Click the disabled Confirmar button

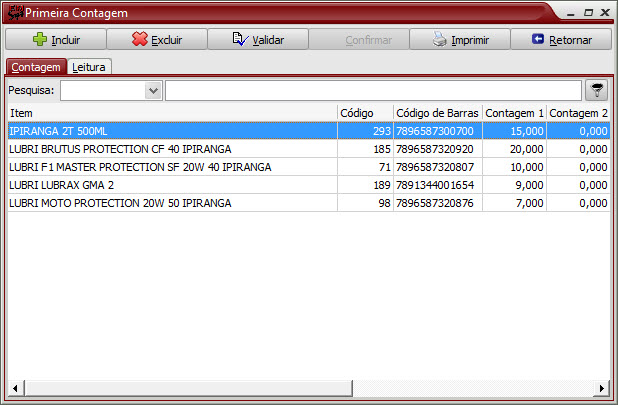(x=359, y=39)
